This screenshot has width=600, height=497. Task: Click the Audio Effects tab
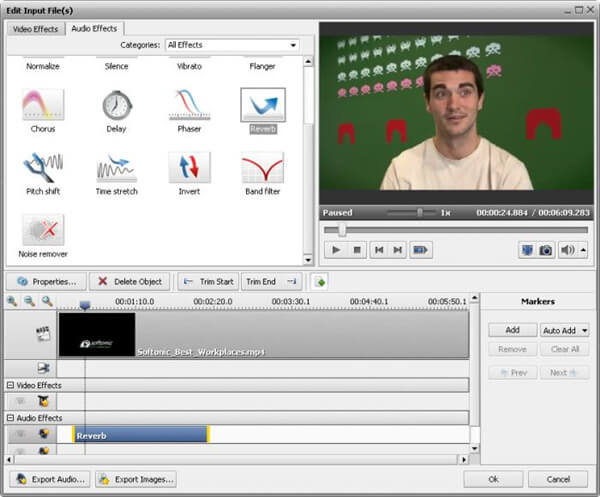pos(92,28)
